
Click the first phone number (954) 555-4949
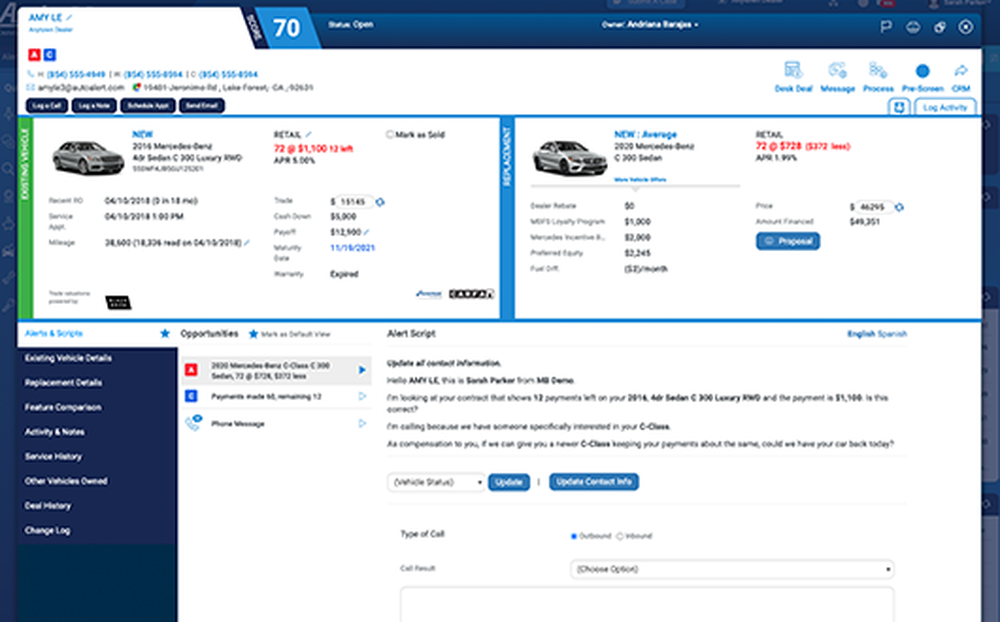coord(76,75)
